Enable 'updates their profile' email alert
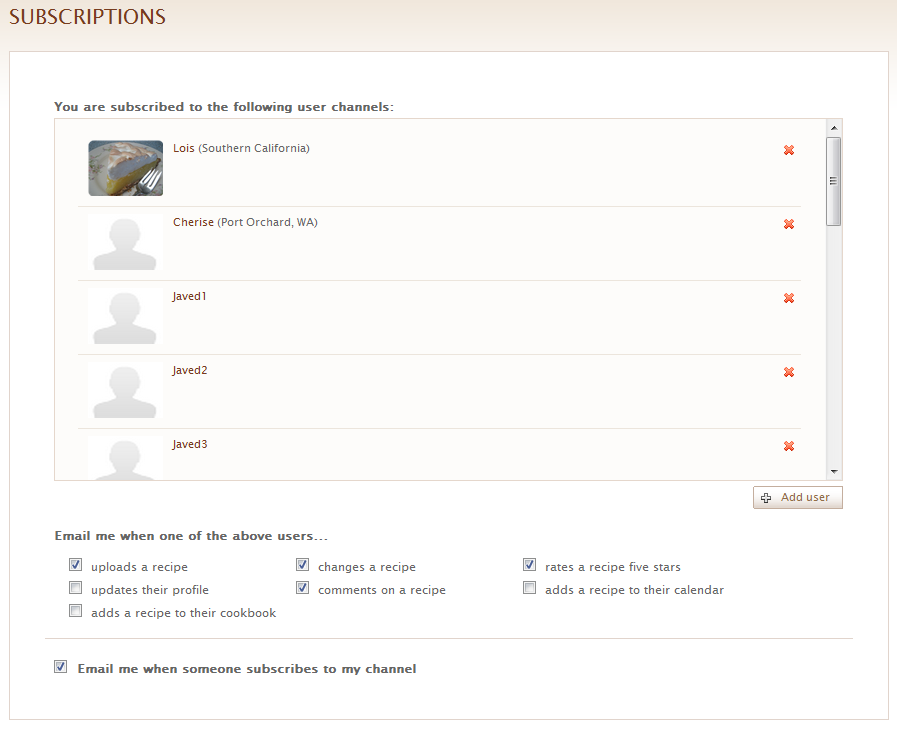Image resolution: width=897 pixels, height=731 pixels. click(75, 588)
